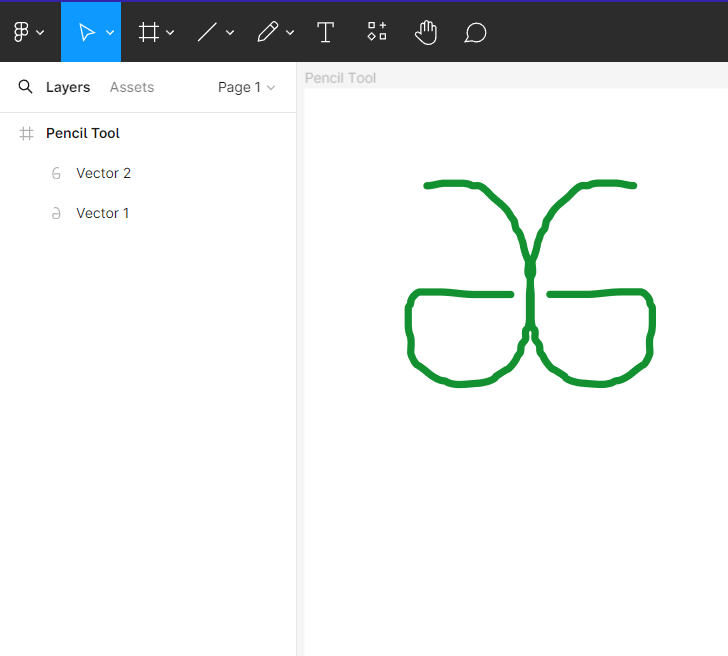Switch to the Layers tab

pos(68,87)
